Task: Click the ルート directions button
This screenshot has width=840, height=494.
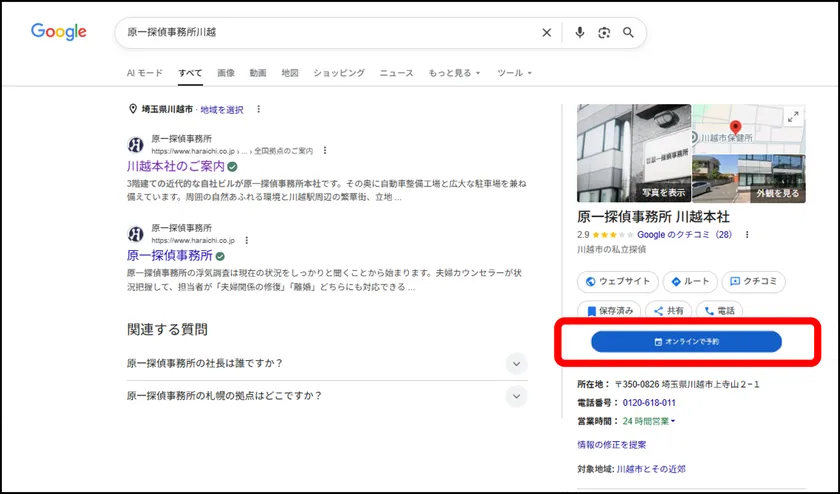Action: point(690,282)
